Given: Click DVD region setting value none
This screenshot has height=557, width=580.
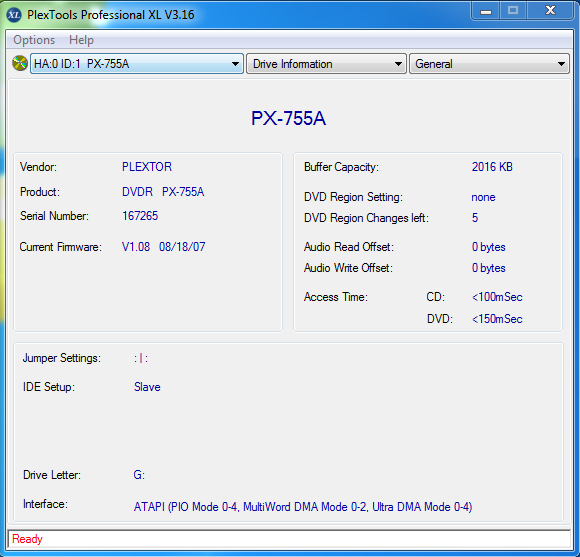Looking at the screenshot, I should click(483, 197).
